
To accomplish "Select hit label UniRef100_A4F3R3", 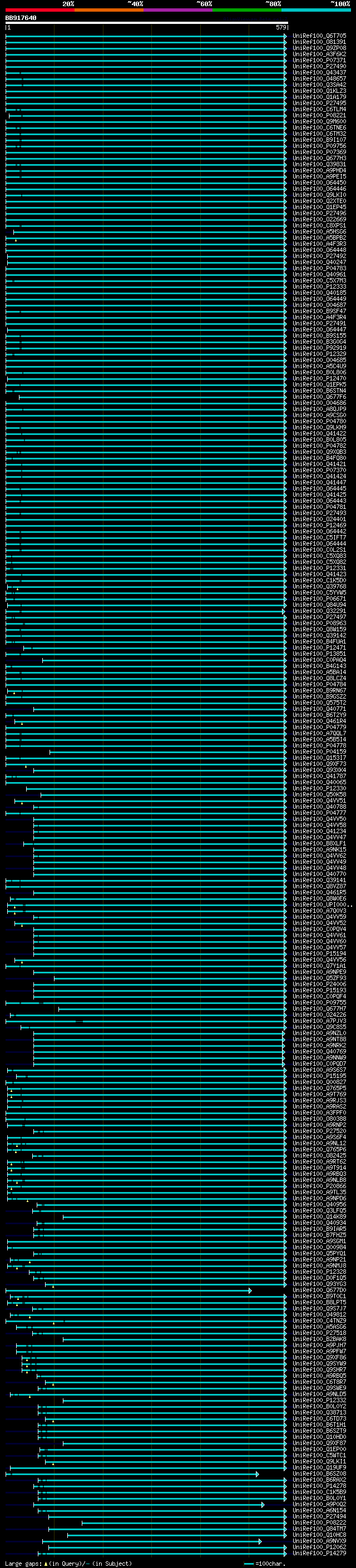I will pos(319,244).
